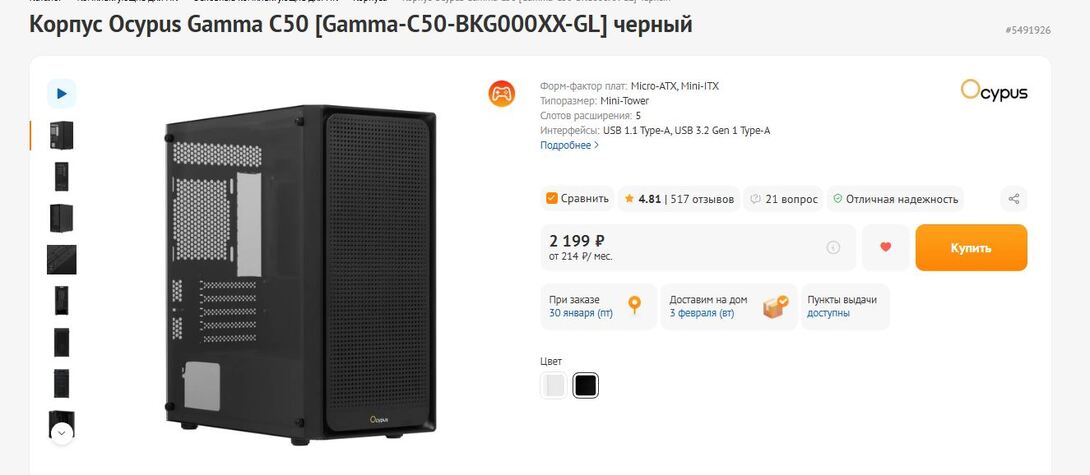Play the product video thumbnail
The height and width of the screenshot is (475, 1090).
62,93
